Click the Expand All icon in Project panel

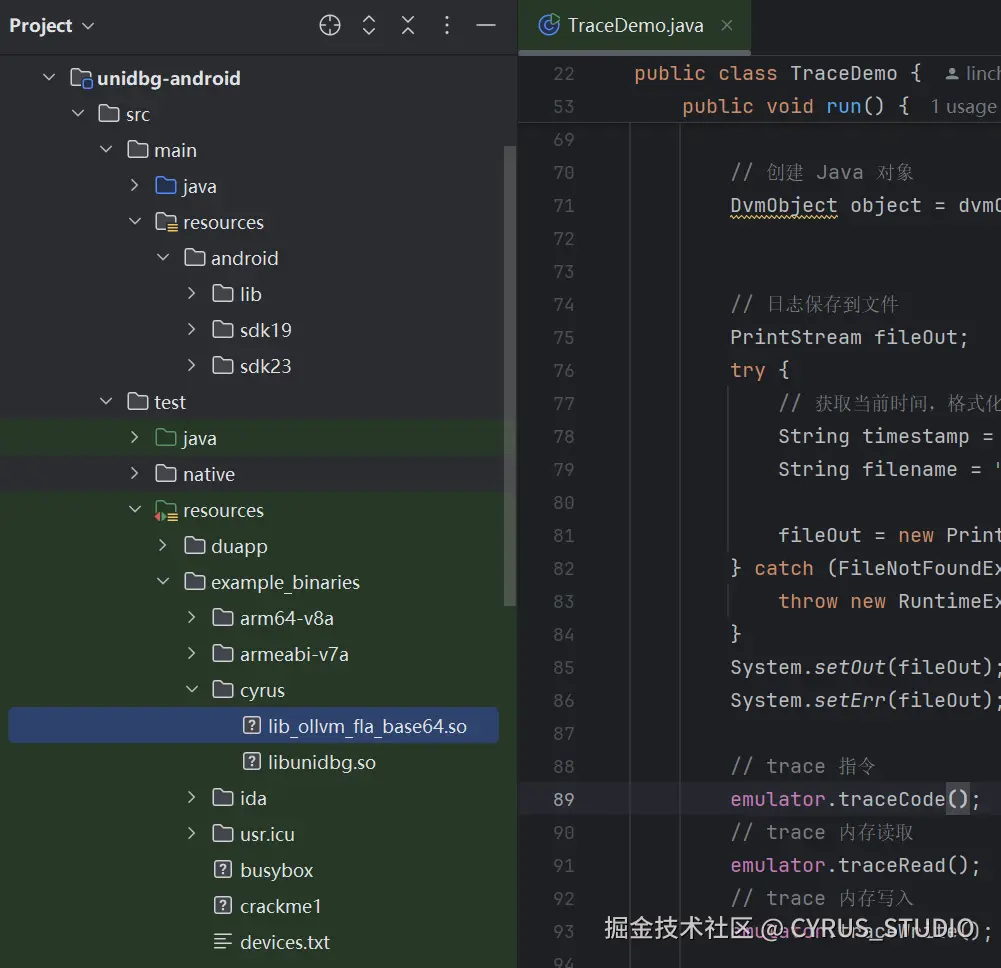click(x=369, y=26)
